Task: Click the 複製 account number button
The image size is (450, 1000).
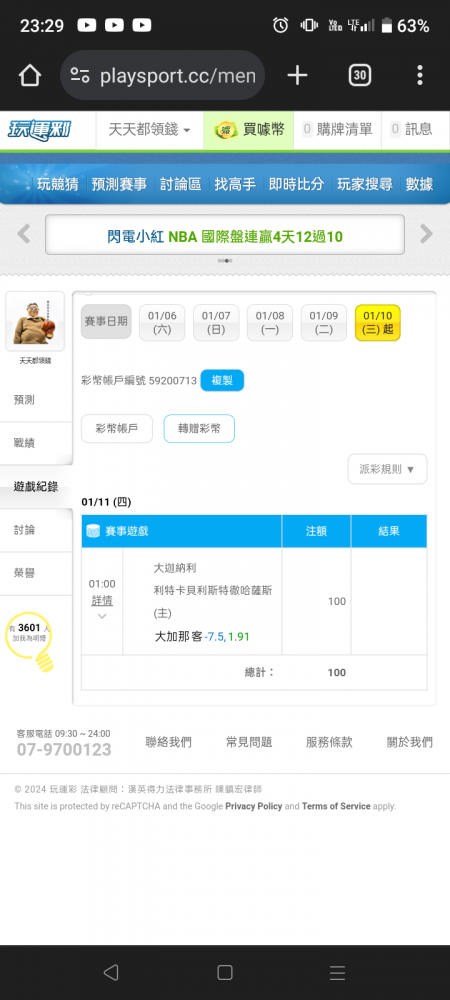Action: pyautogui.click(x=222, y=381)
